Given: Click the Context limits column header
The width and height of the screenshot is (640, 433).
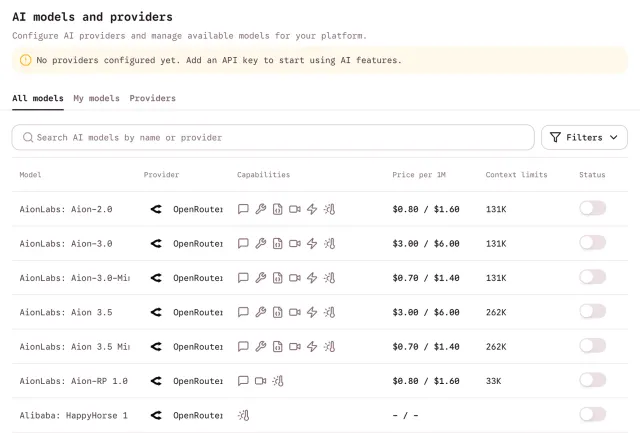Looking at the screenshot, I should coord(516,175).
